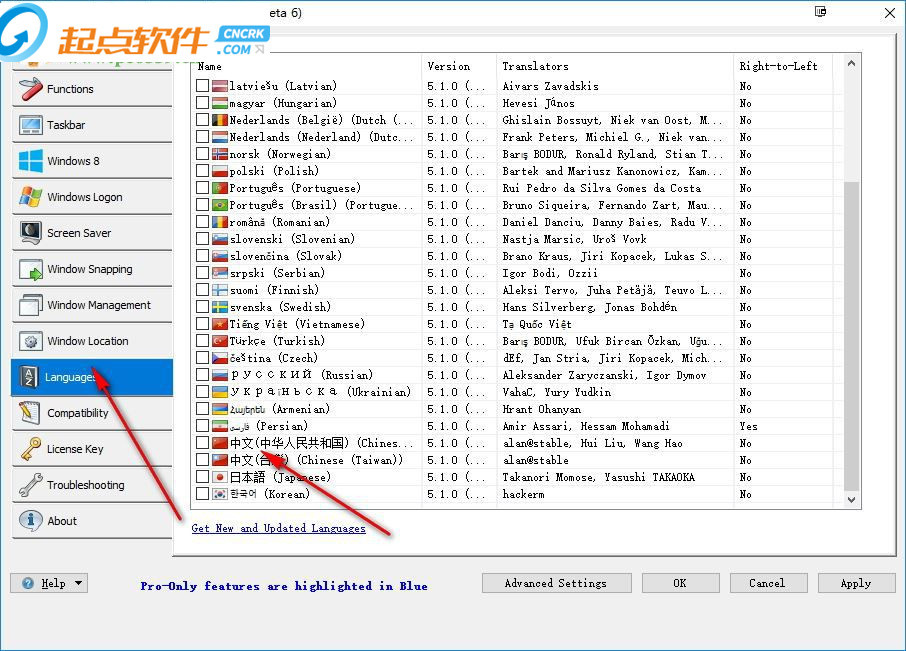
Task: Click the list scroll up arrow
Action: click(x=851, y=64)
